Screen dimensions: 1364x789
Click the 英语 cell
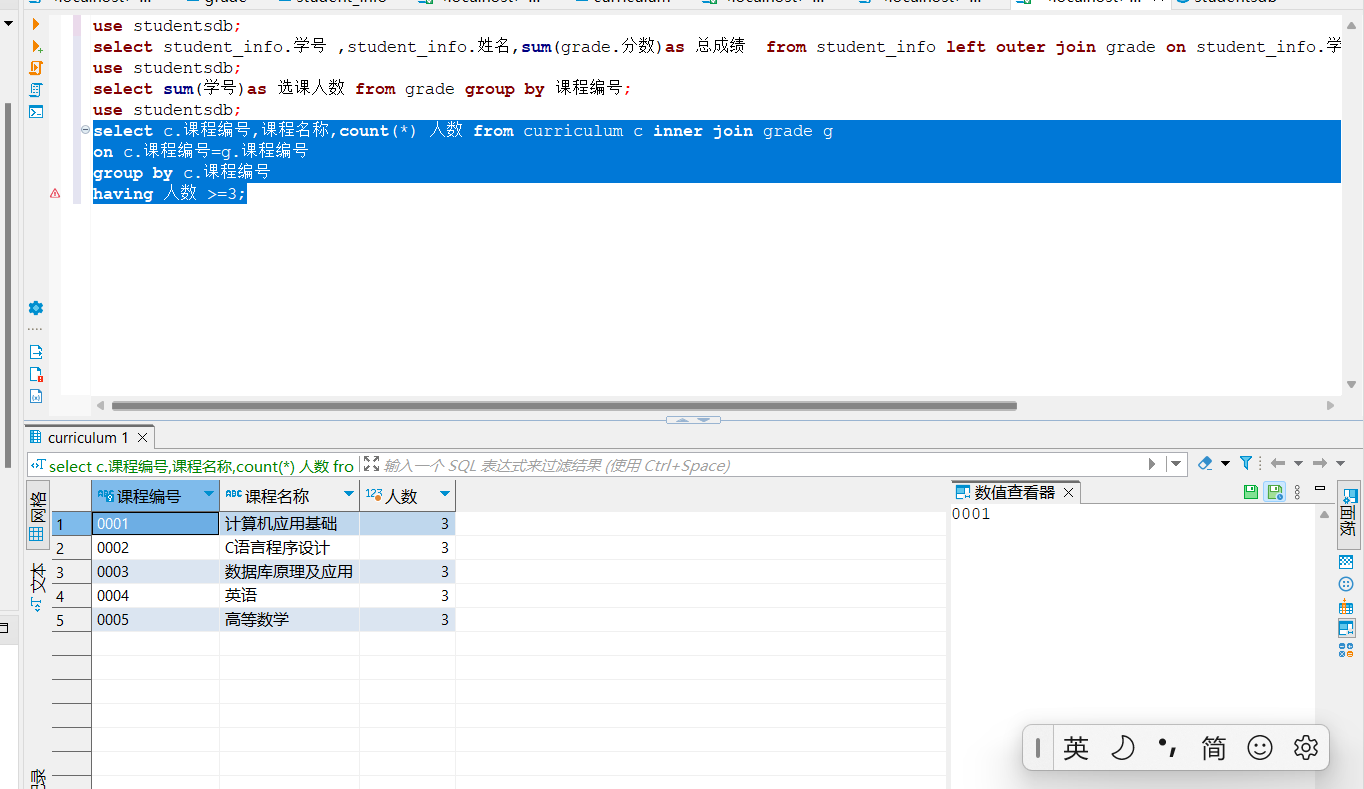289,596
